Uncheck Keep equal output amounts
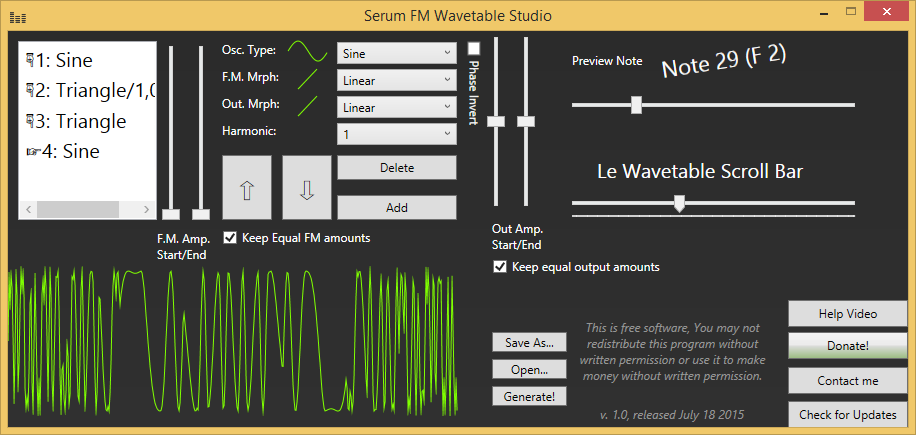 point(499,267)
